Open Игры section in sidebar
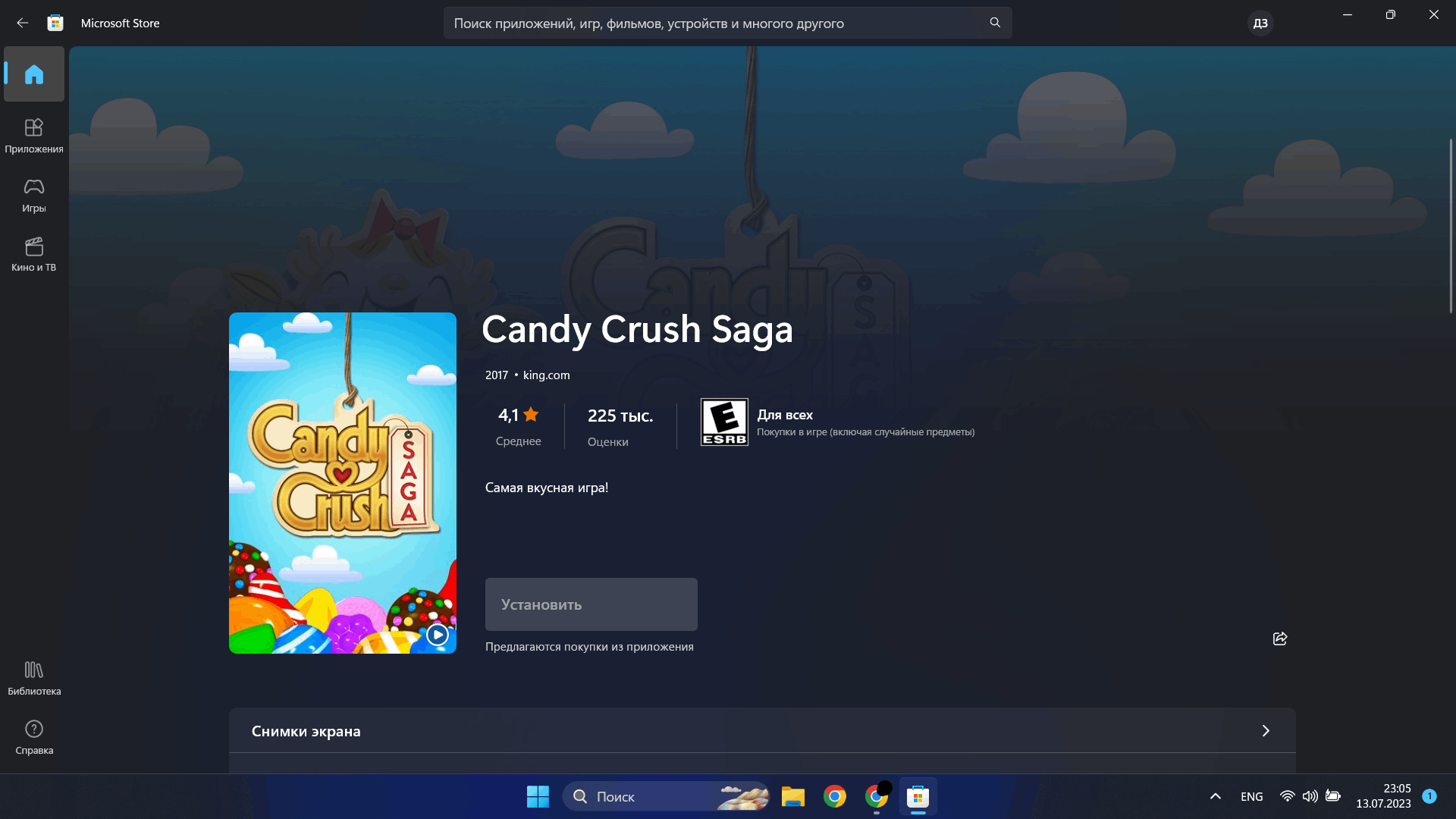The height and width of the screenshot is (819, 1456). point(34,195)
